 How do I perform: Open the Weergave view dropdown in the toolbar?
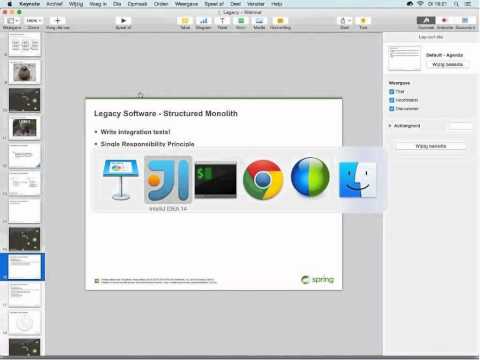pyautogui.click(x=12, y=21)
